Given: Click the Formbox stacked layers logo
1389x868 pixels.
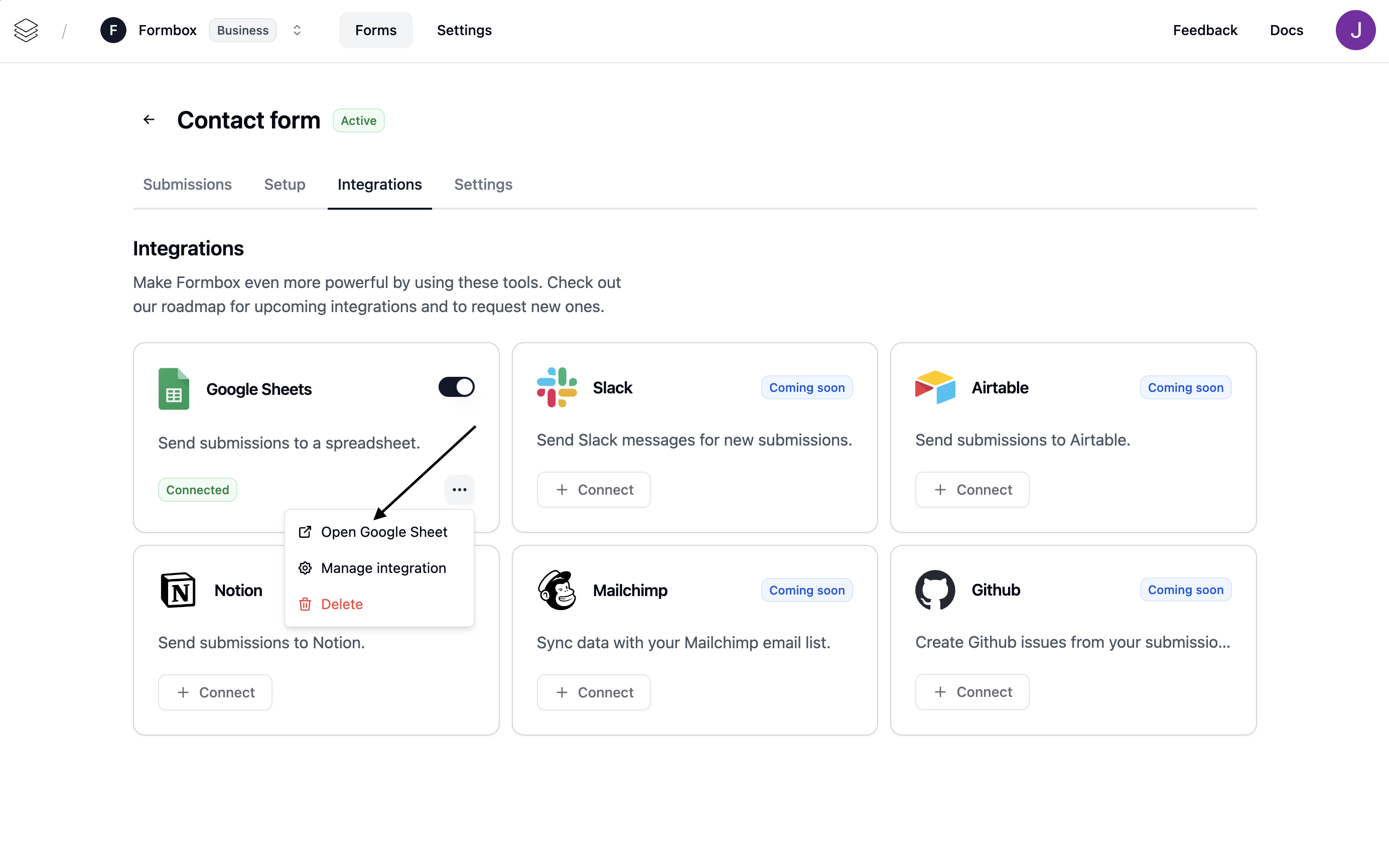Looking at the screenshot, I should coord(26,31).
